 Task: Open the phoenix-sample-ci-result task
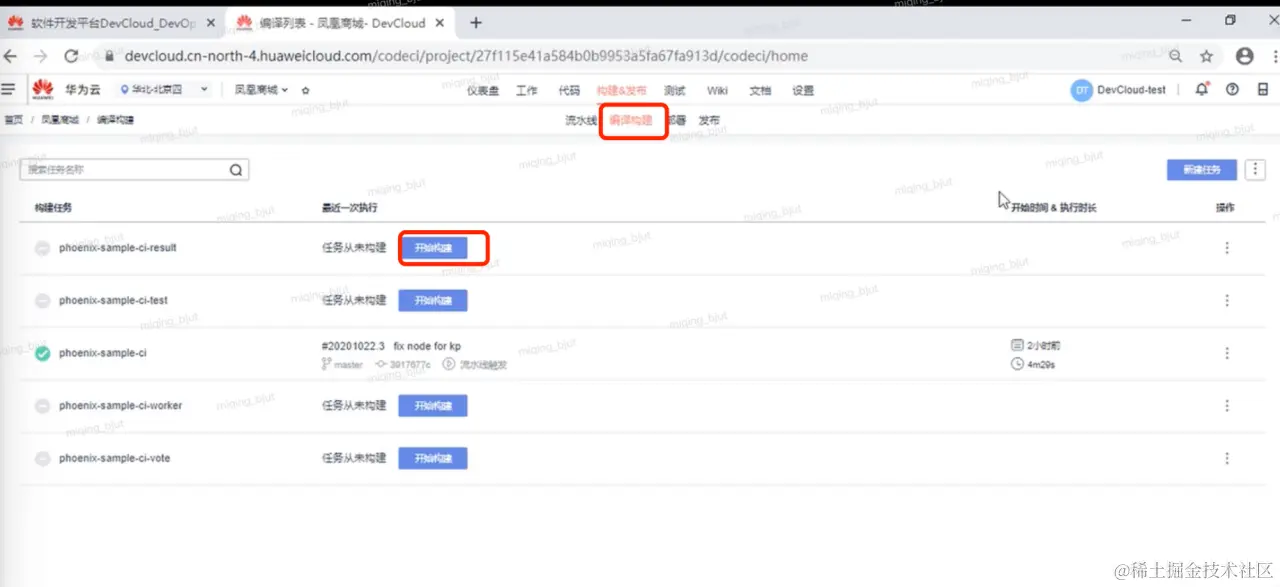tap(117, 247)
